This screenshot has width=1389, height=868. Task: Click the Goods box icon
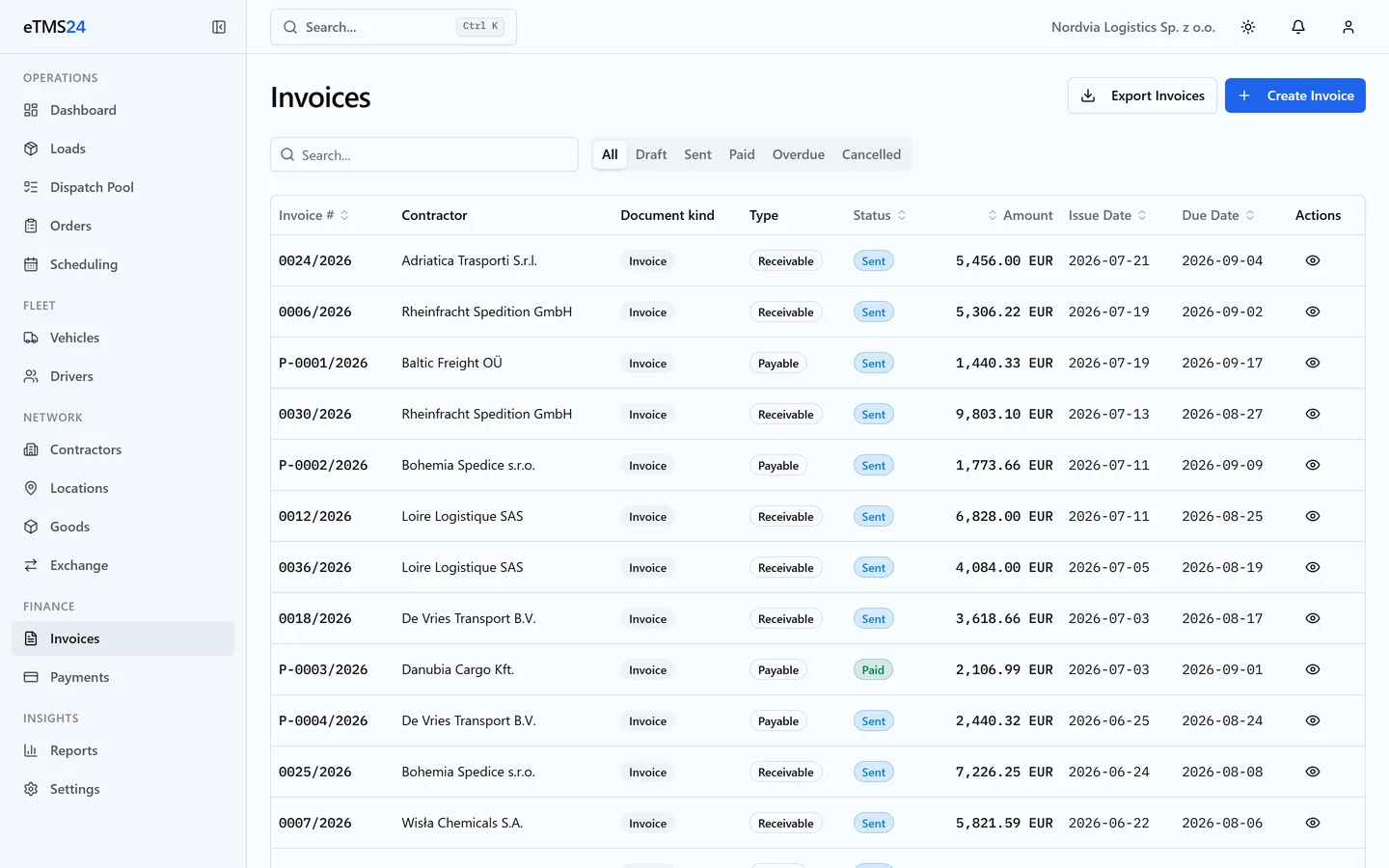31,527
